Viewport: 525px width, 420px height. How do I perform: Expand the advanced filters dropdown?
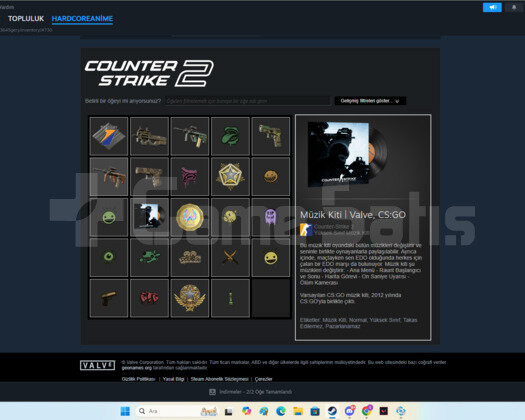[x=370, y=101]
